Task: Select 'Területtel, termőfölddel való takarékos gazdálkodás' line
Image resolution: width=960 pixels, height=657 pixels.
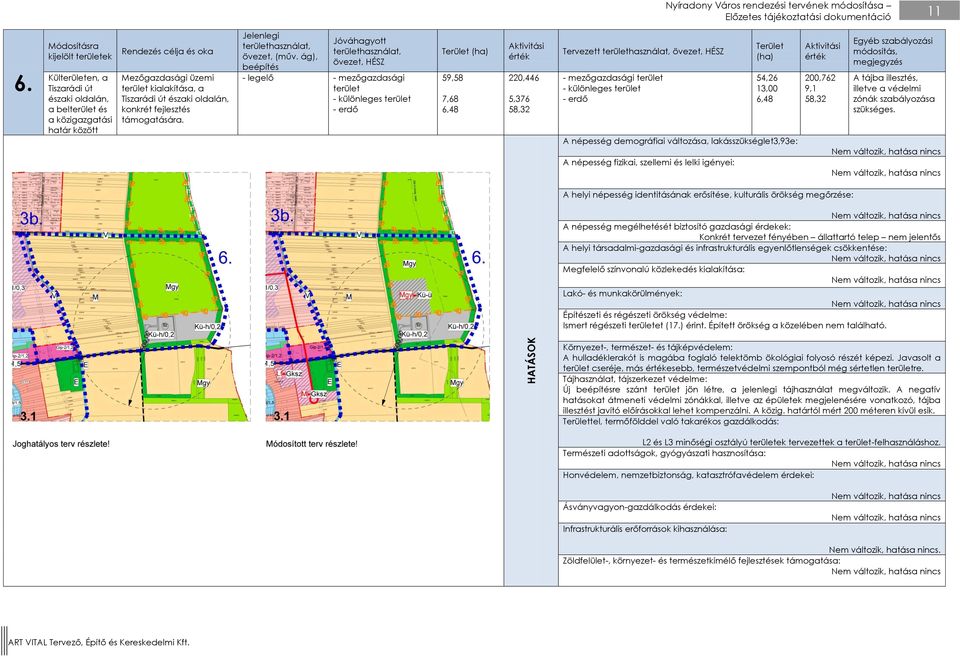Action: pyautogui.click(x=670, y=421)
